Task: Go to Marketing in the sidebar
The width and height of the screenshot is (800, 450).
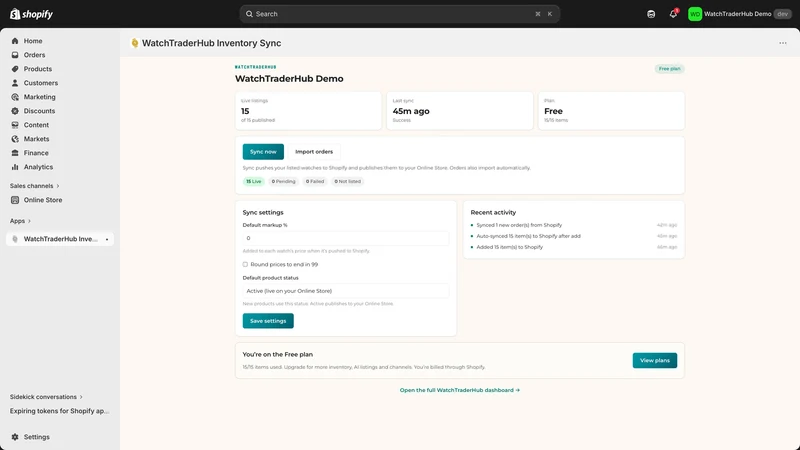Action: coord(39,97)
